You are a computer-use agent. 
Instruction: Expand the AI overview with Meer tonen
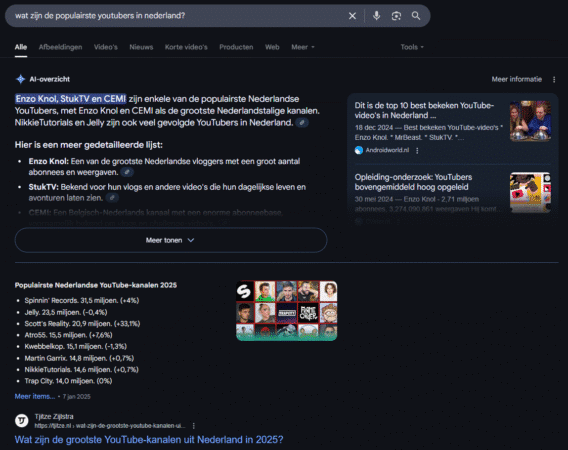[171, 240]
